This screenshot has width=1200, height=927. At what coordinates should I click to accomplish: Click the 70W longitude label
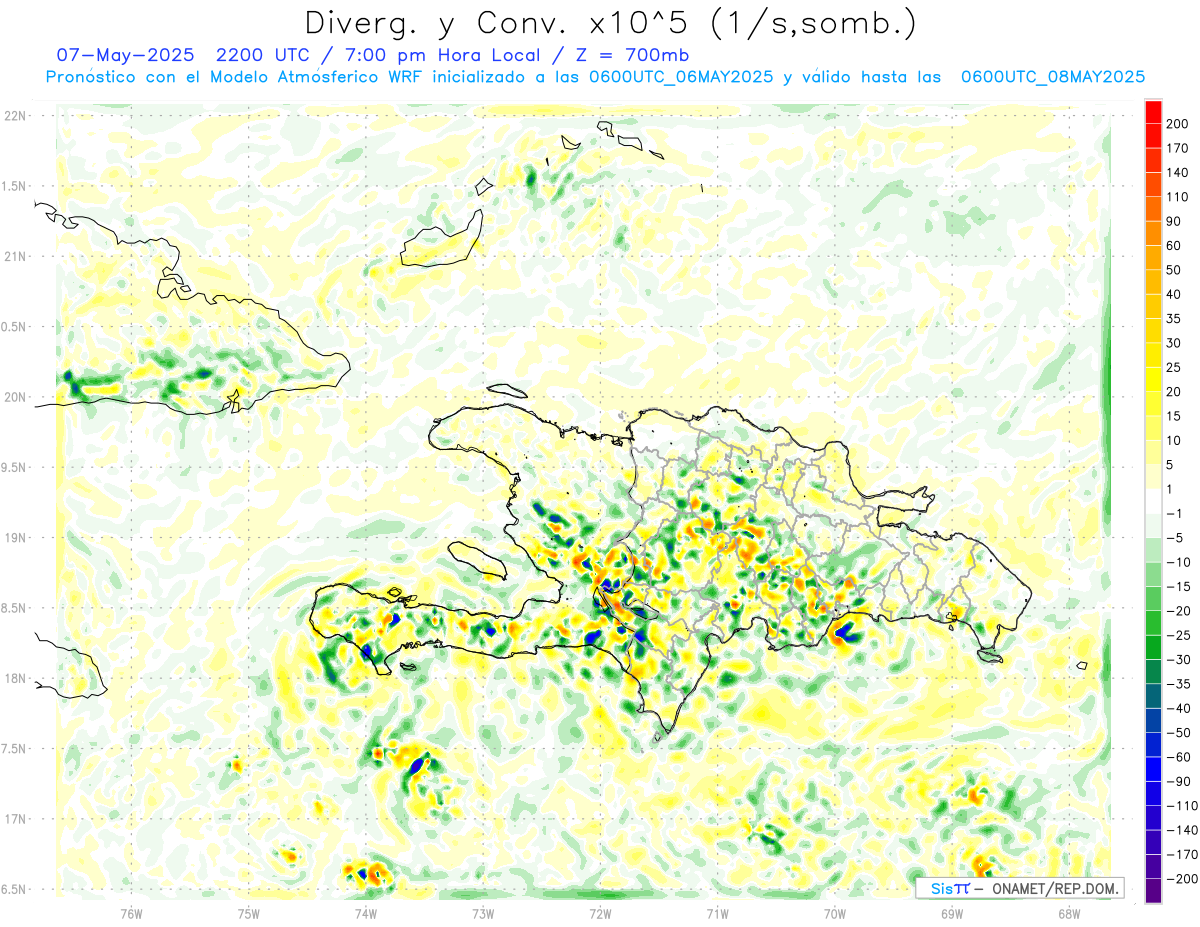click(x=835, y=912)
